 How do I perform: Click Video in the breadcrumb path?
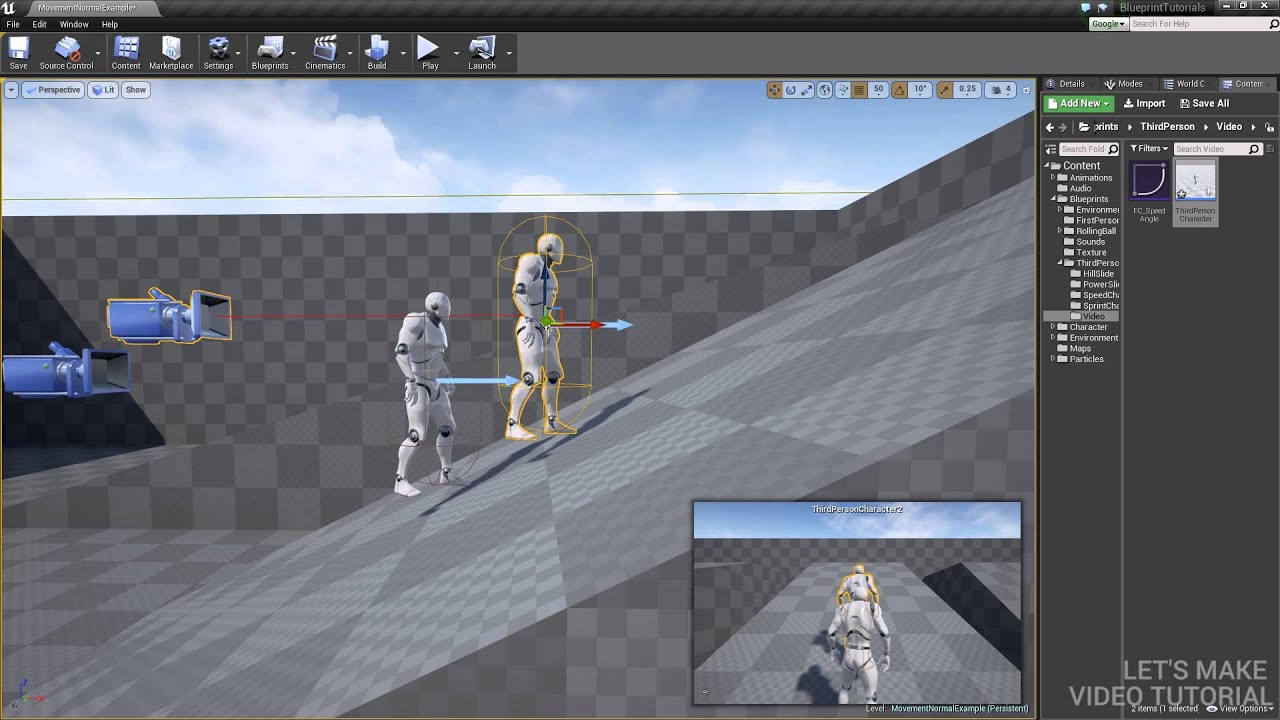(x=1229, y=127)
